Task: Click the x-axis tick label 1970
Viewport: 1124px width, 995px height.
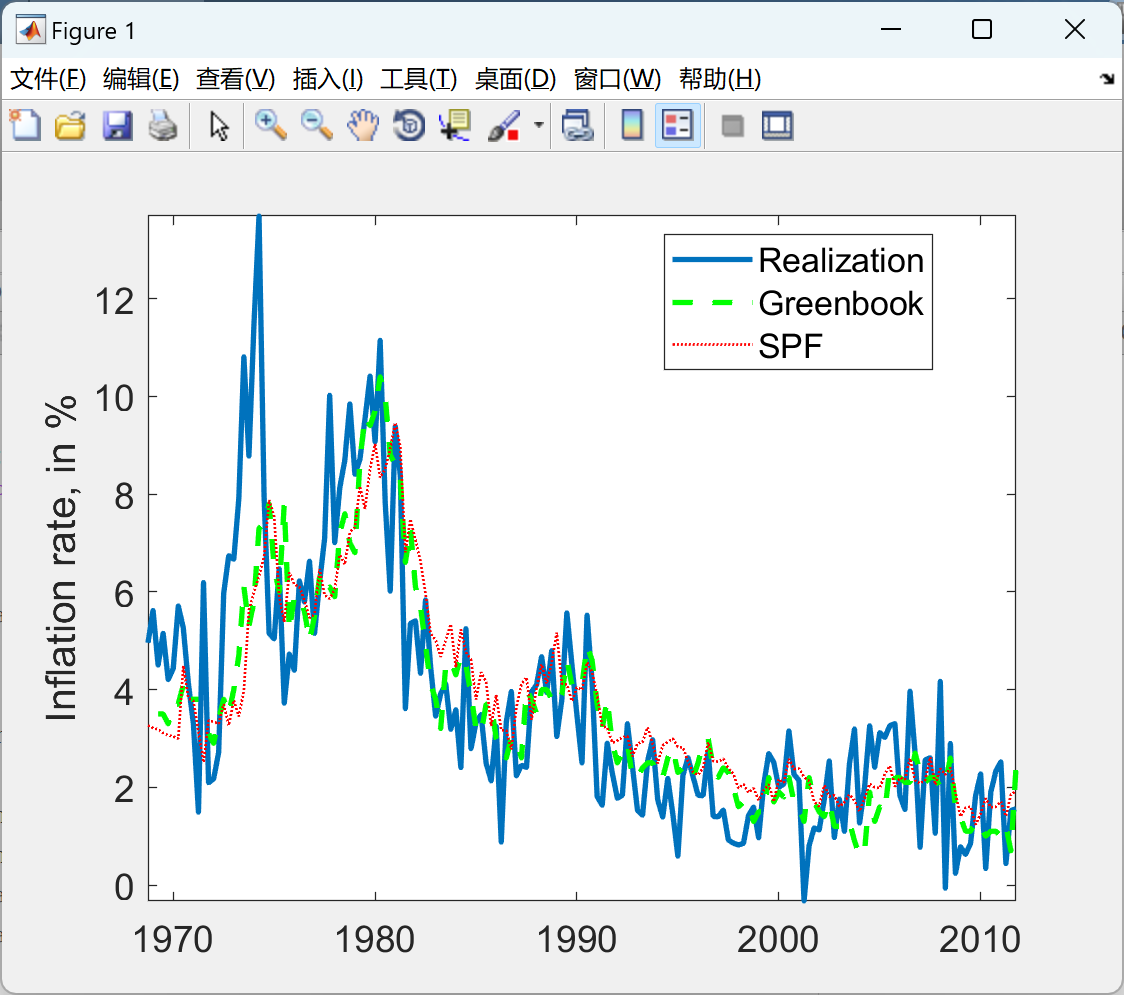Action: click(x=173, y=940)
